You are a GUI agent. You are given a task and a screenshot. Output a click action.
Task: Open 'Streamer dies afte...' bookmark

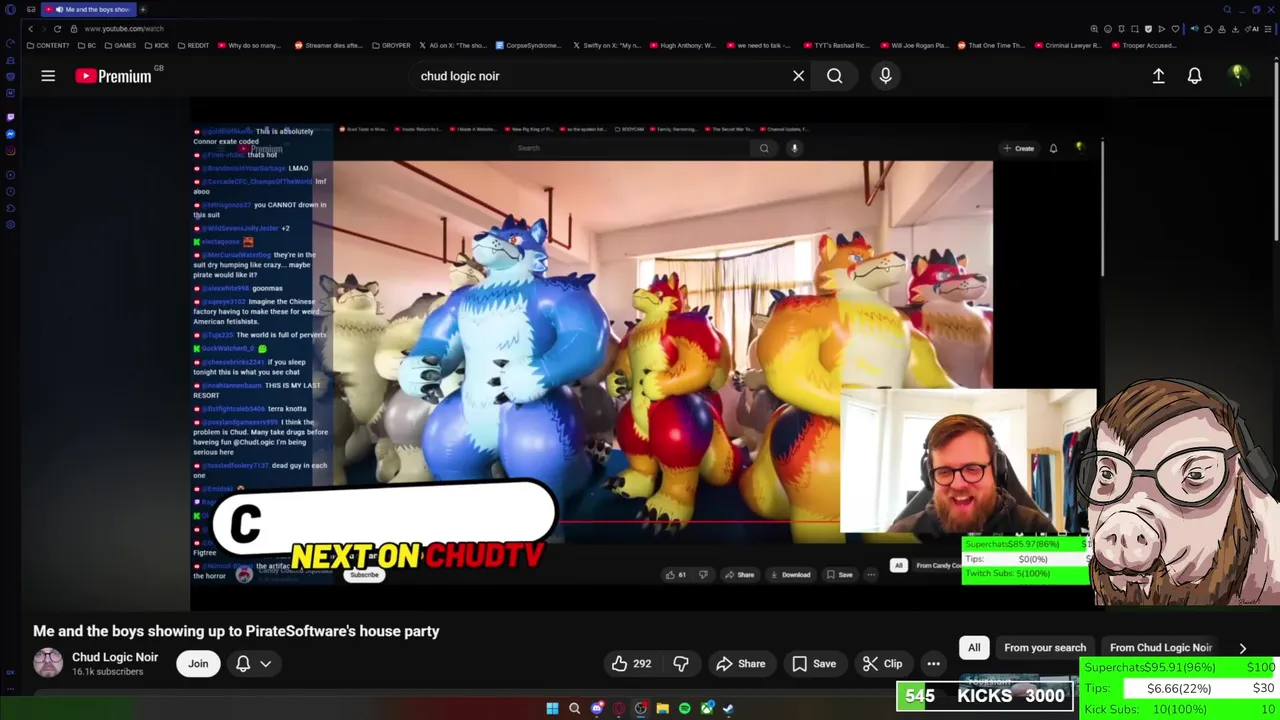pos(328,45)
